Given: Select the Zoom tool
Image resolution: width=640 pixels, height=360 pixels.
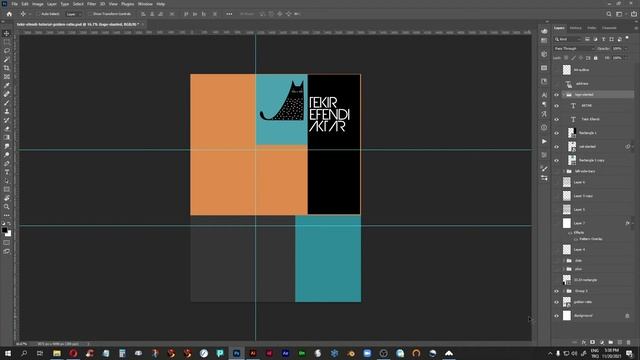Looking at the screenshot, I should [x=7, y=207].
